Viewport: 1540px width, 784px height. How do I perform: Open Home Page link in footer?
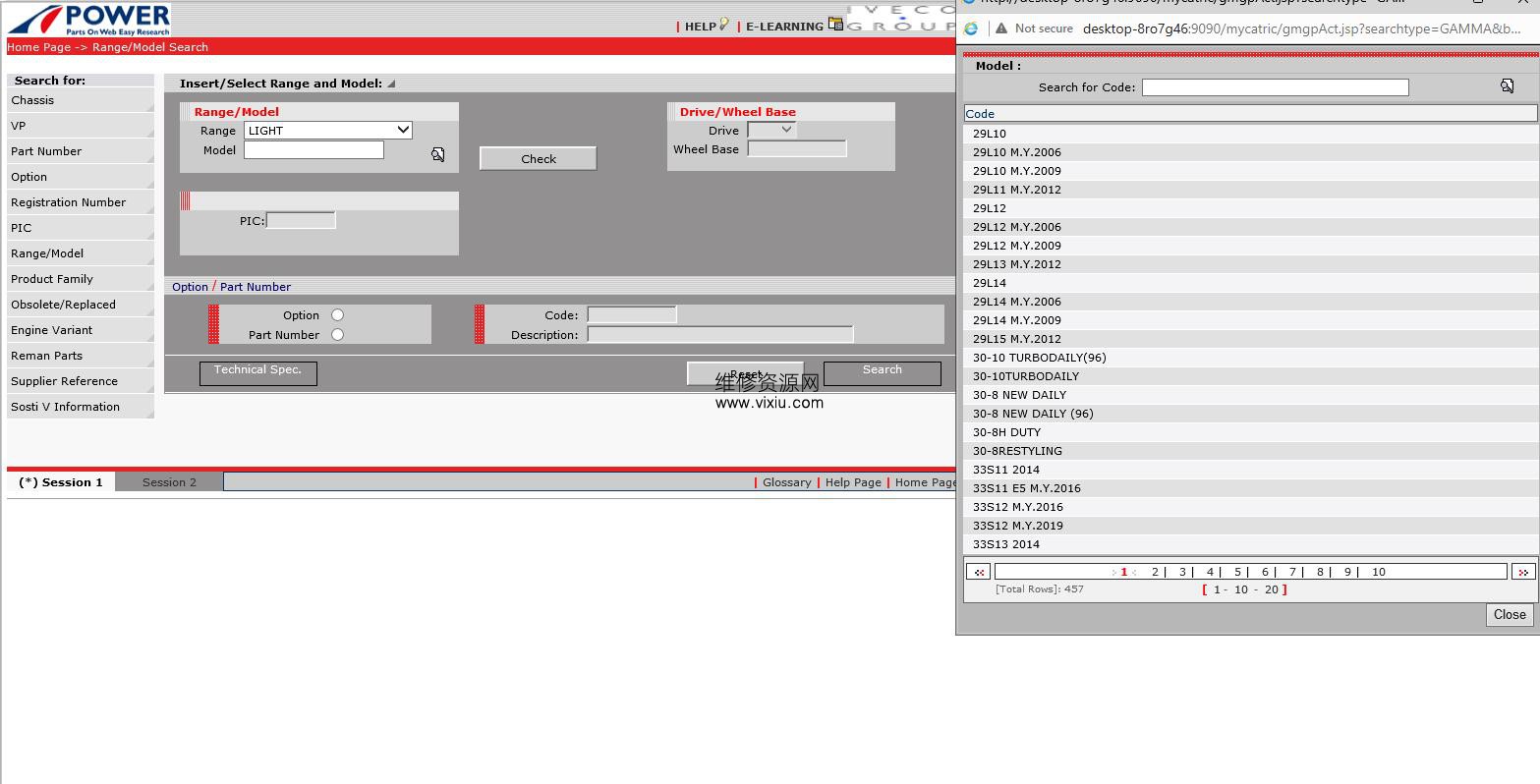point(925,482)
